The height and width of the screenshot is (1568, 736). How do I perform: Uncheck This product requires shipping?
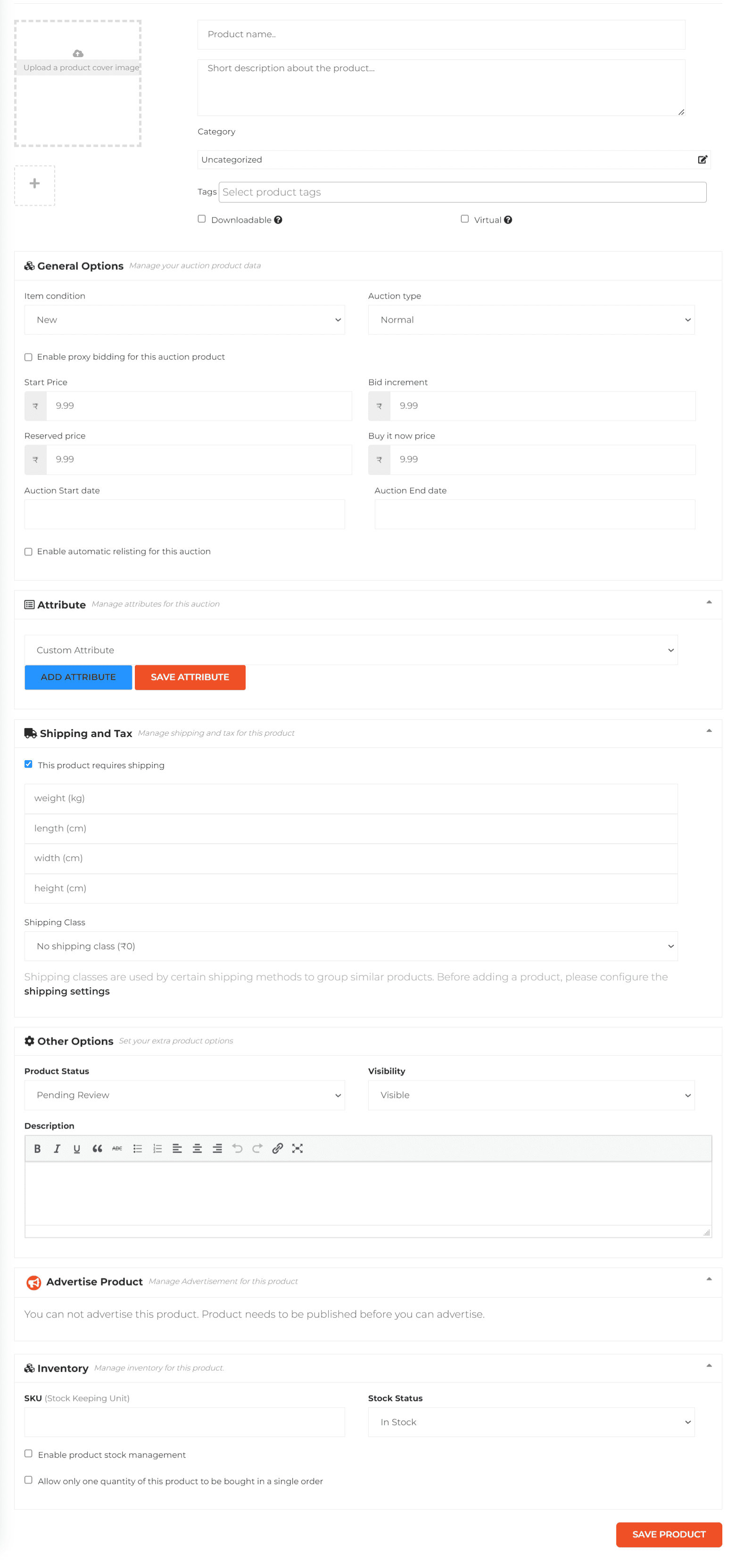29,764
